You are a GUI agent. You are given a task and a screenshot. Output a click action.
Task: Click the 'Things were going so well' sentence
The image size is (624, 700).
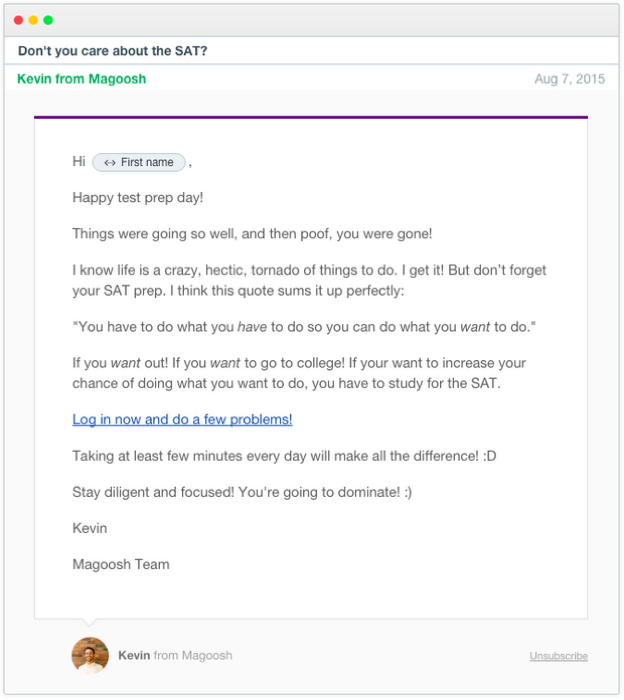point(252,234)
